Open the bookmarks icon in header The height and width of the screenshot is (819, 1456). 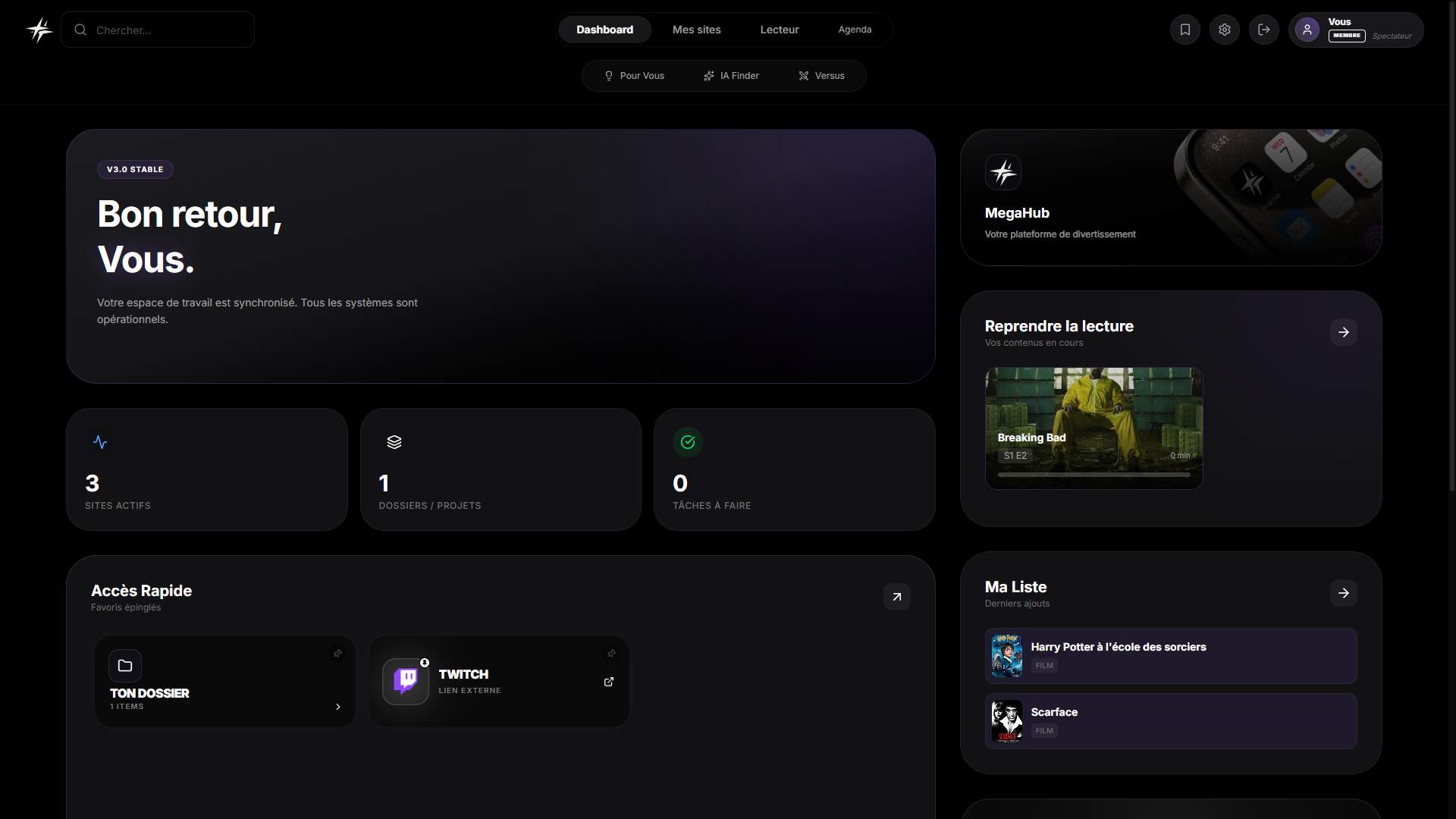(x=1185, y=30)
